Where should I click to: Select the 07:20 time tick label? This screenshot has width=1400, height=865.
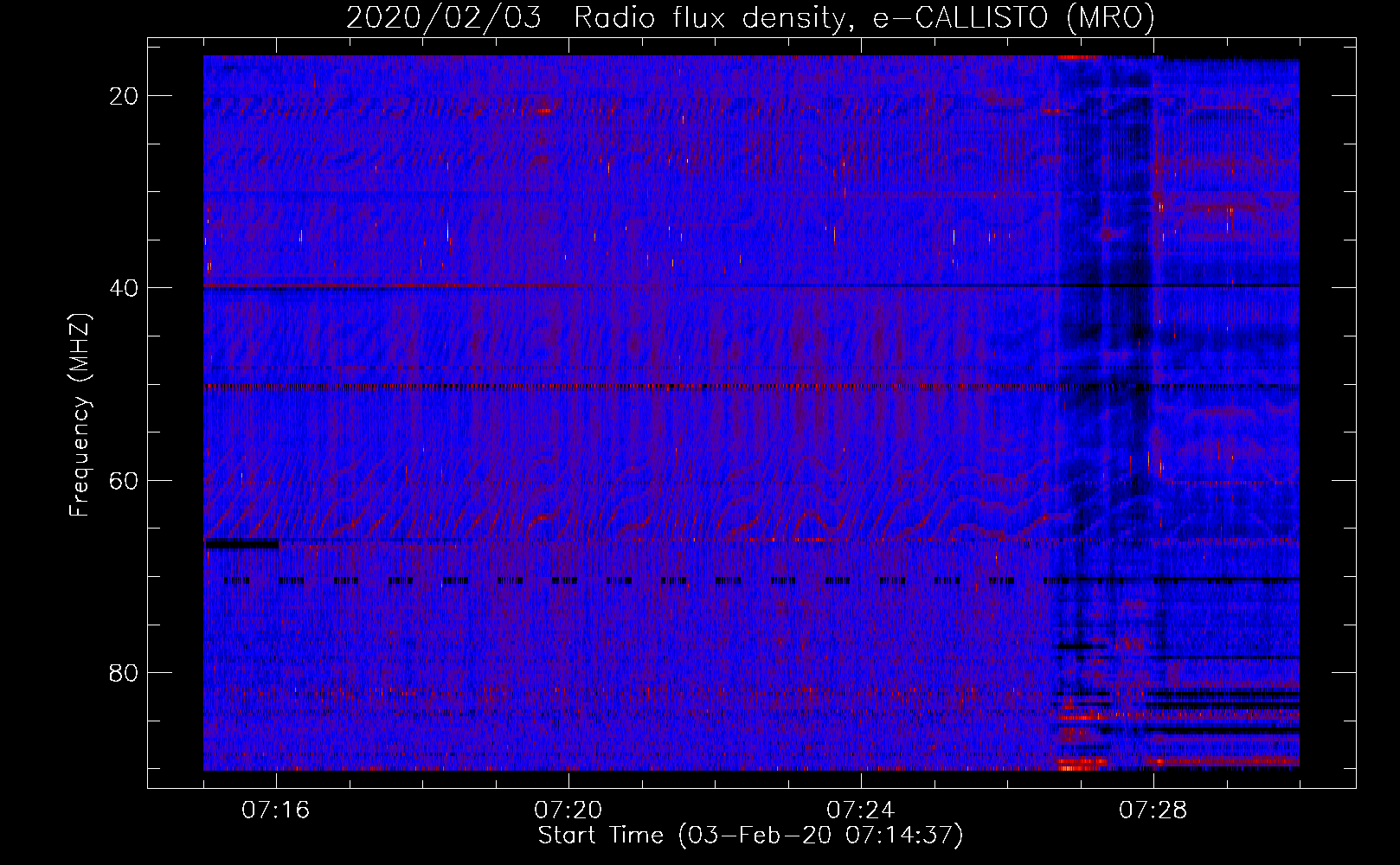point(568,811)
